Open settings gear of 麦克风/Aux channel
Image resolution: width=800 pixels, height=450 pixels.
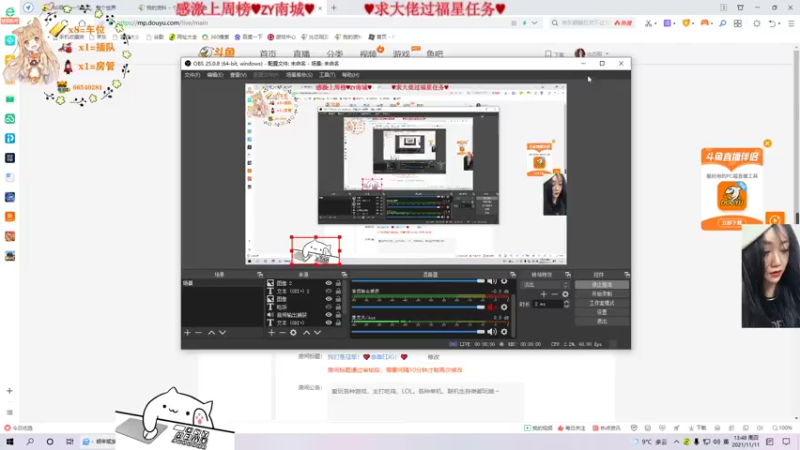coord(504,332)
